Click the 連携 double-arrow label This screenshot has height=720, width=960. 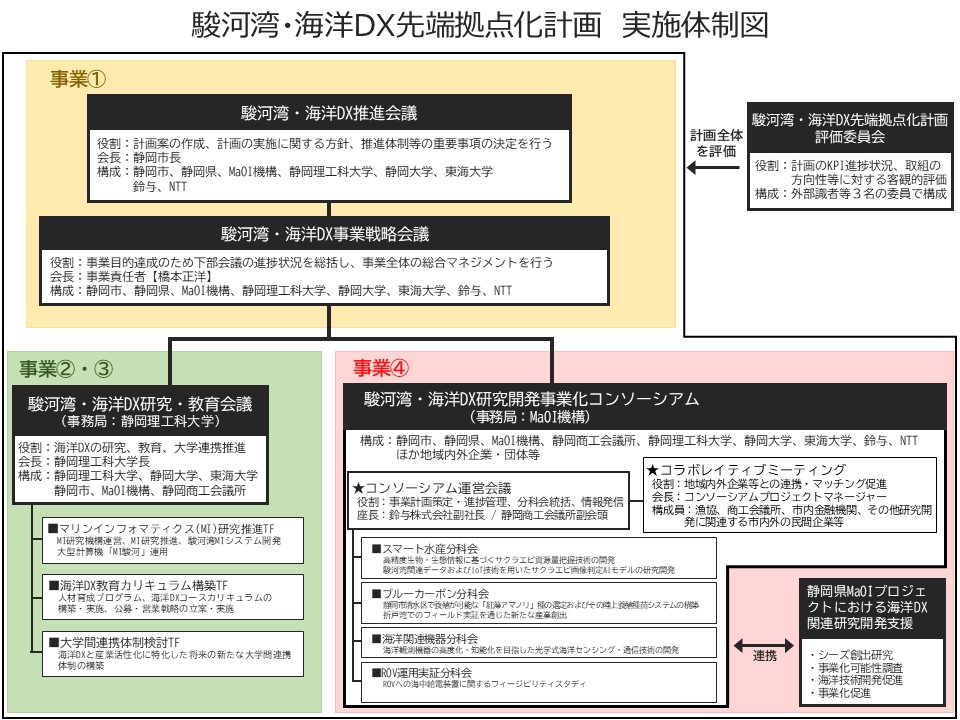coord(764,656)
